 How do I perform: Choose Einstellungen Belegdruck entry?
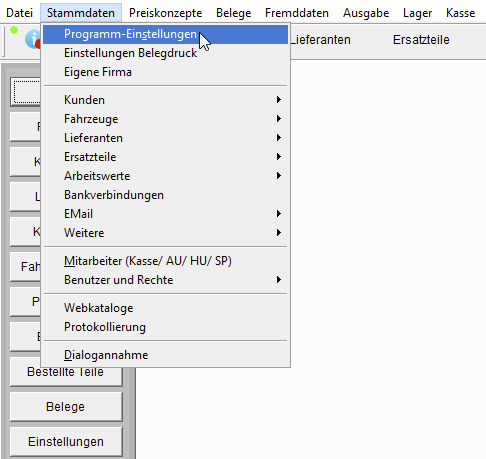pos(165,53)
